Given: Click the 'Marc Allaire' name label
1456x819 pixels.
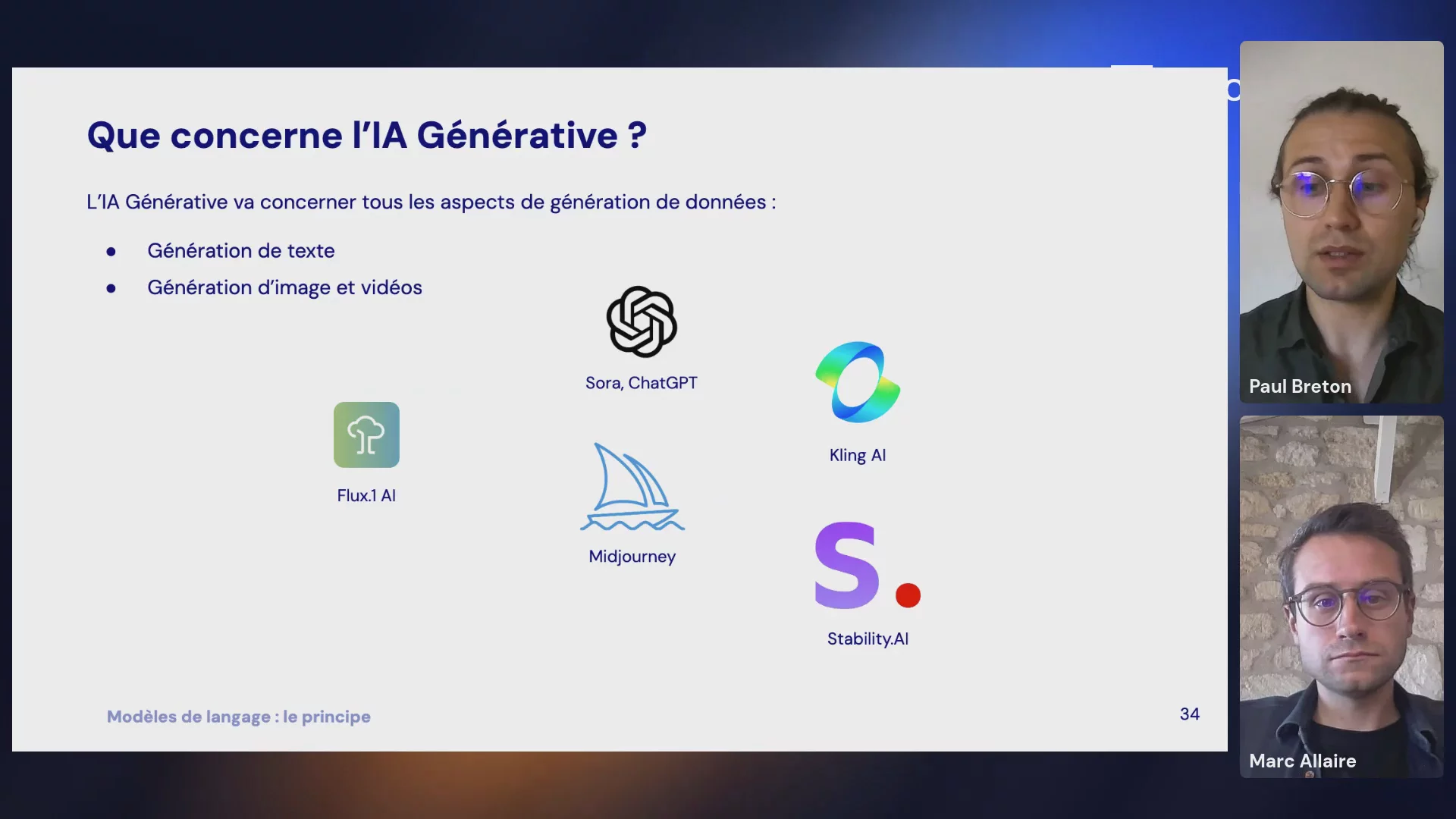Looking at the screenshot, I should click(x=1302, y=761).
